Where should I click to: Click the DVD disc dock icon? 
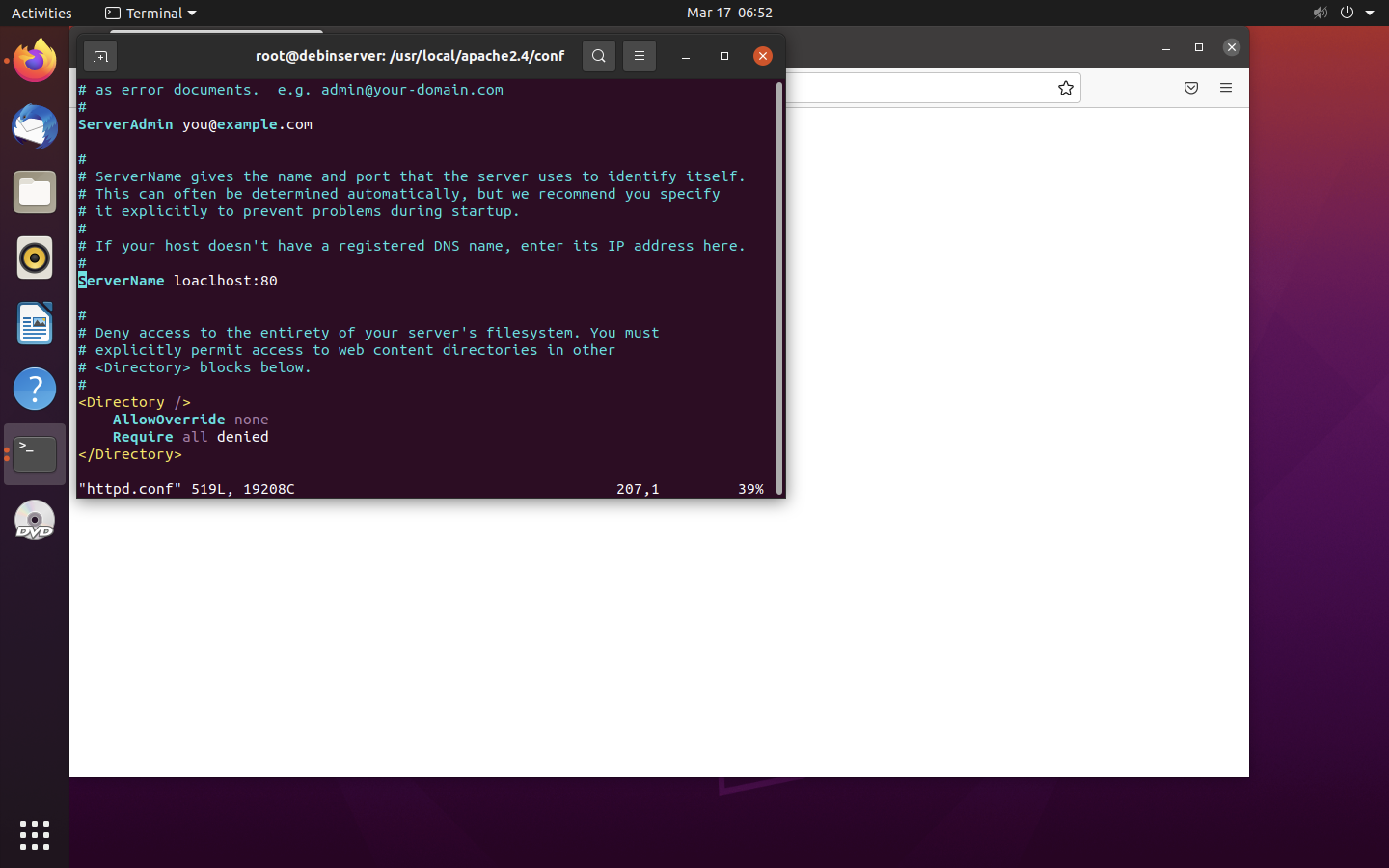[34, 520]
